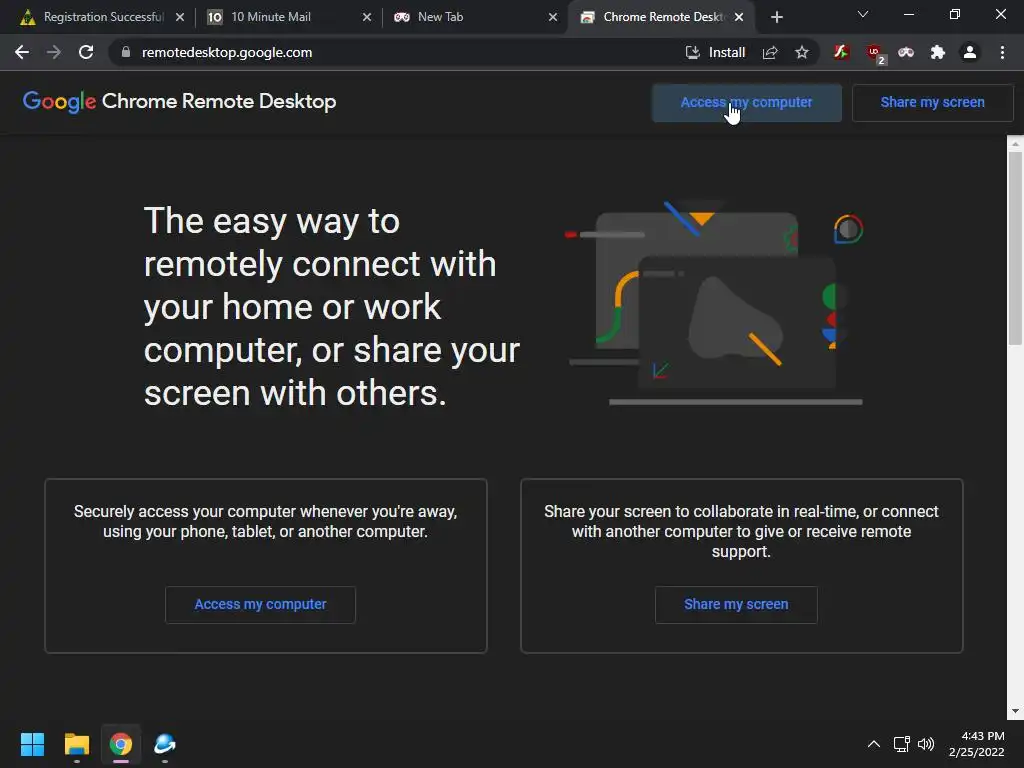This screenshot has height=768, width=1024.
Task: Click the Chrome taskbar icon
Action: coord(121,744)
